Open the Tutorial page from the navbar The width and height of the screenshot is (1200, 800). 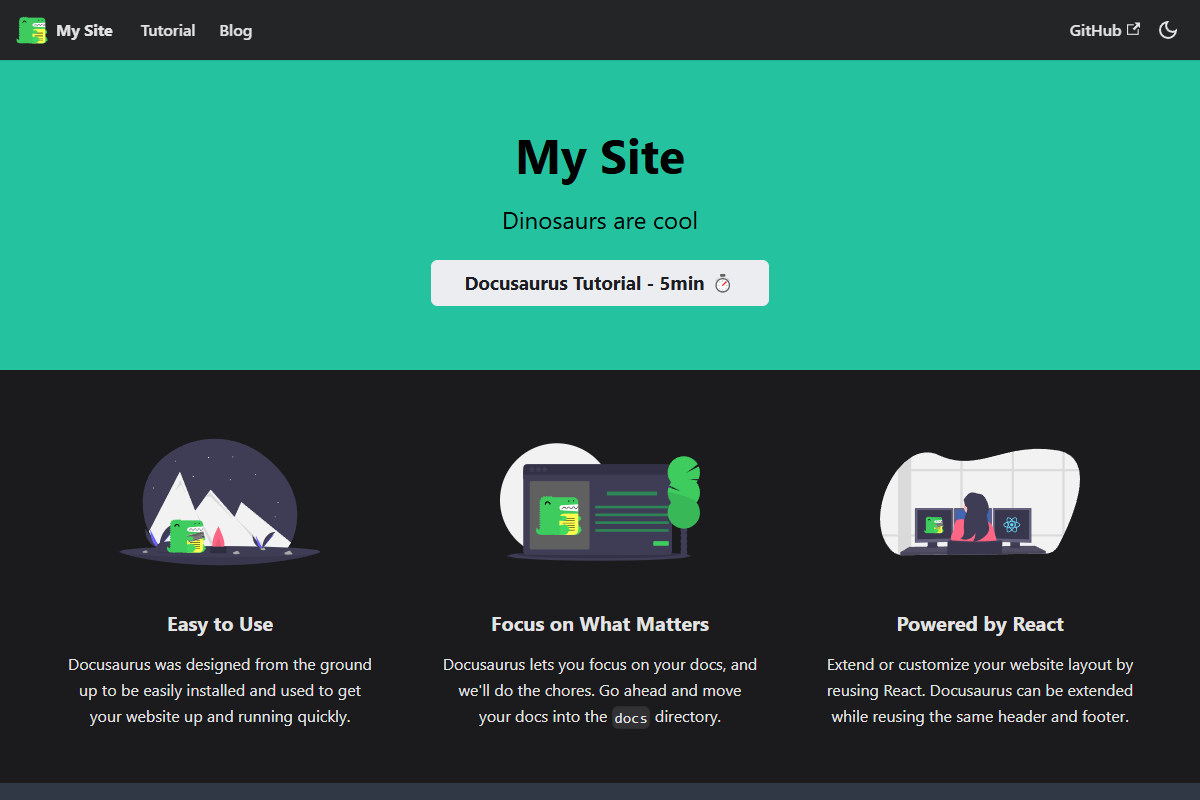pyautogui.click(x=167, y=30)
